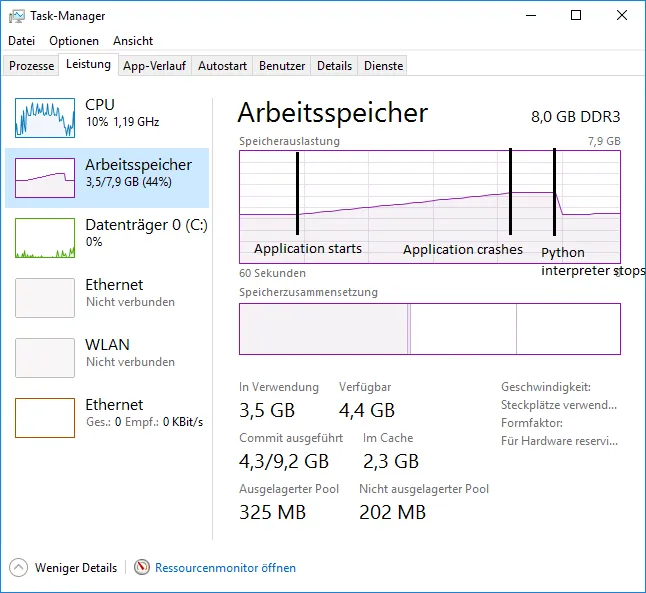Open the Optionen menu

[74, 41]
